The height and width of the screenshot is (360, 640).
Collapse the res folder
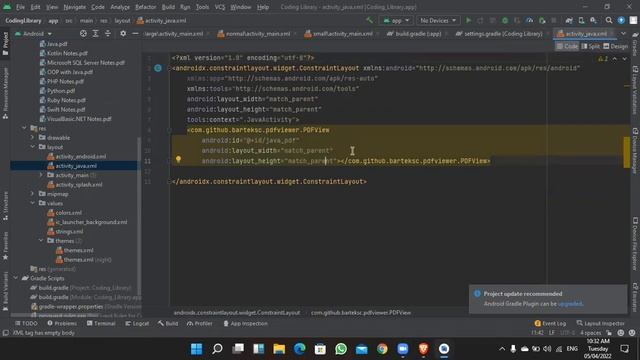[24, 128]
